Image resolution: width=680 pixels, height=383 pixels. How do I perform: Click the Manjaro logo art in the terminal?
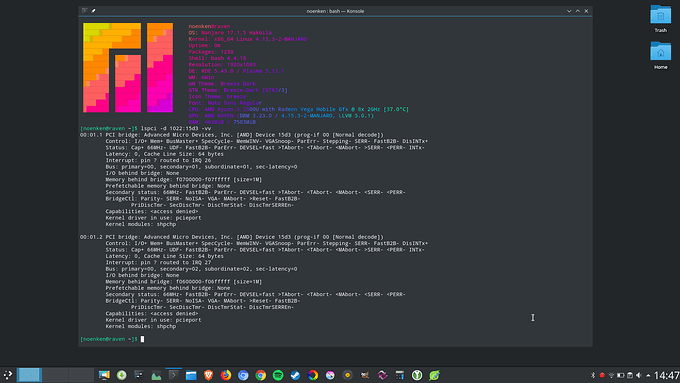(x=128, y=68)
